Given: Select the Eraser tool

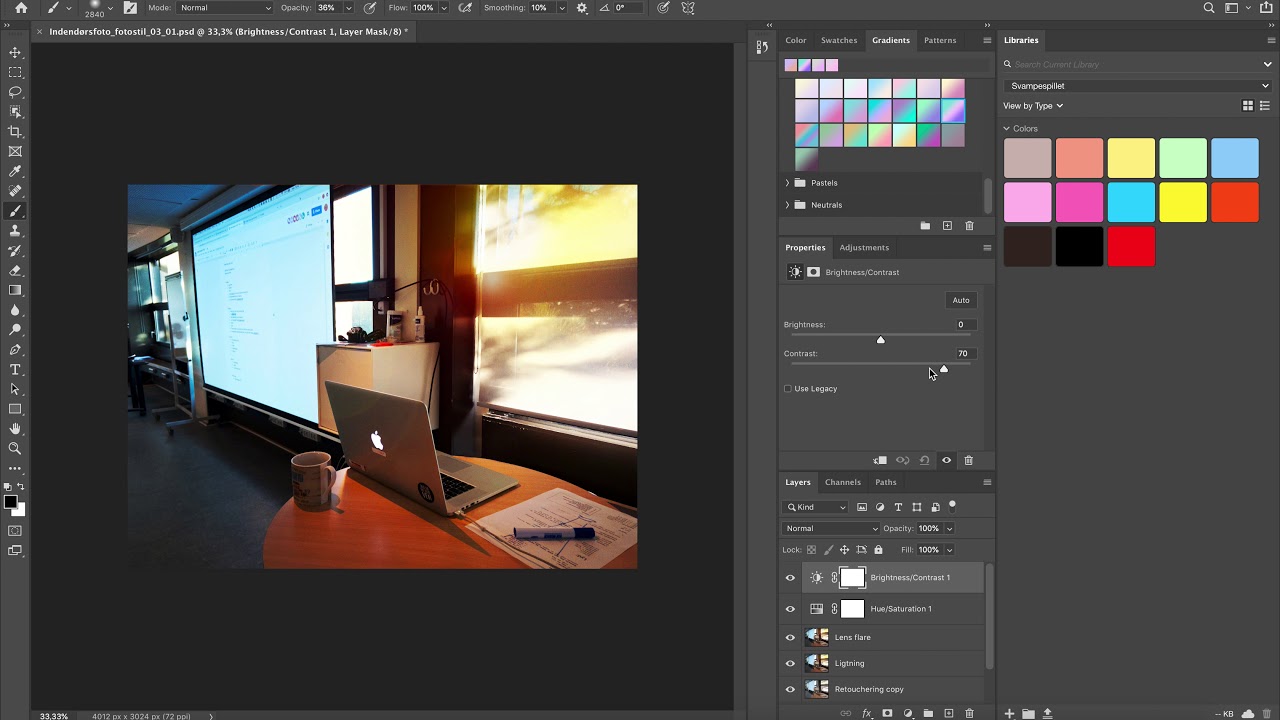Looking at the screenshot, I should tap(15, 271).
